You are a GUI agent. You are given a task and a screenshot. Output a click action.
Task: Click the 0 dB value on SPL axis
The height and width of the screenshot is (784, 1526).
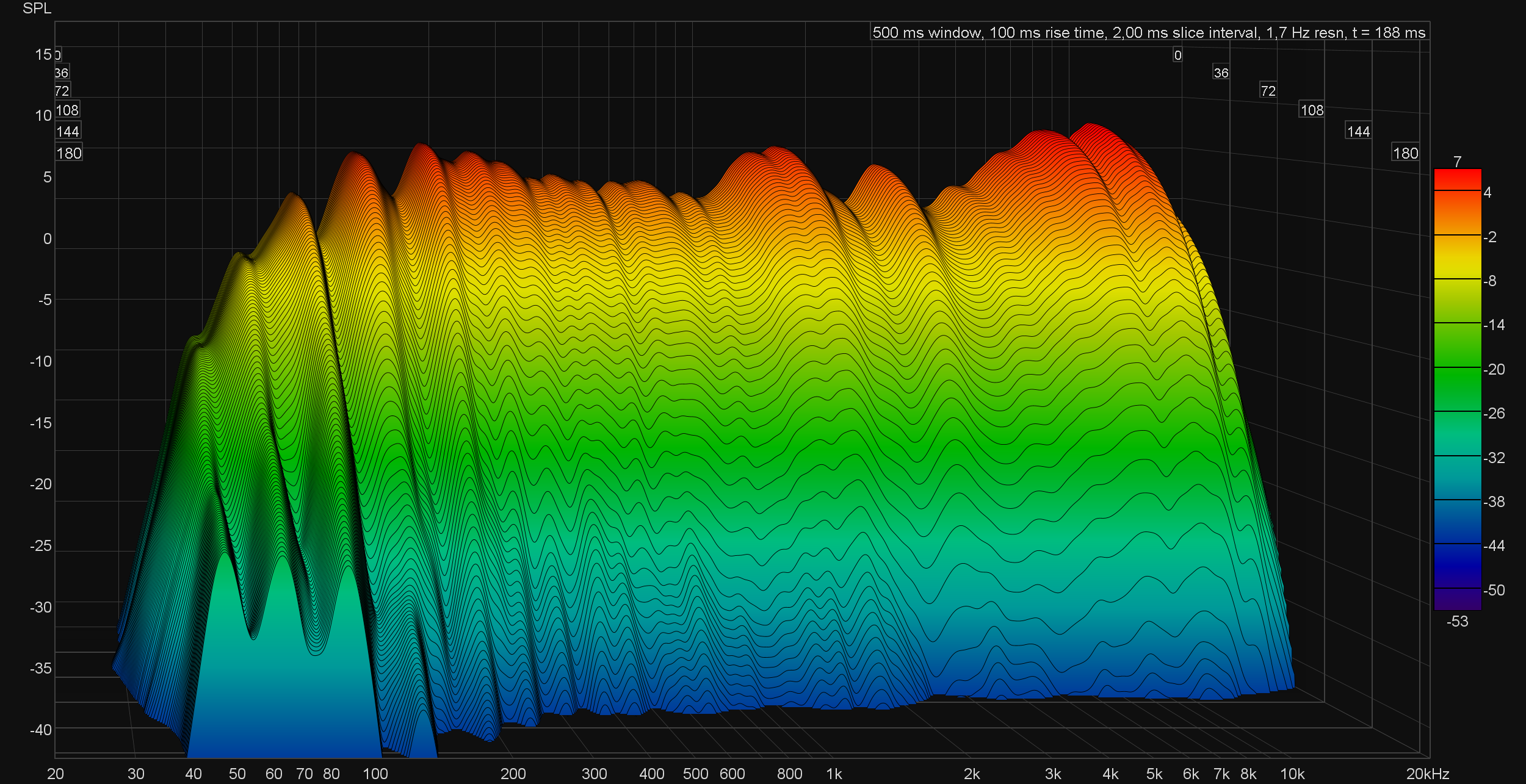pyautogui.click(x=47, y=239)
